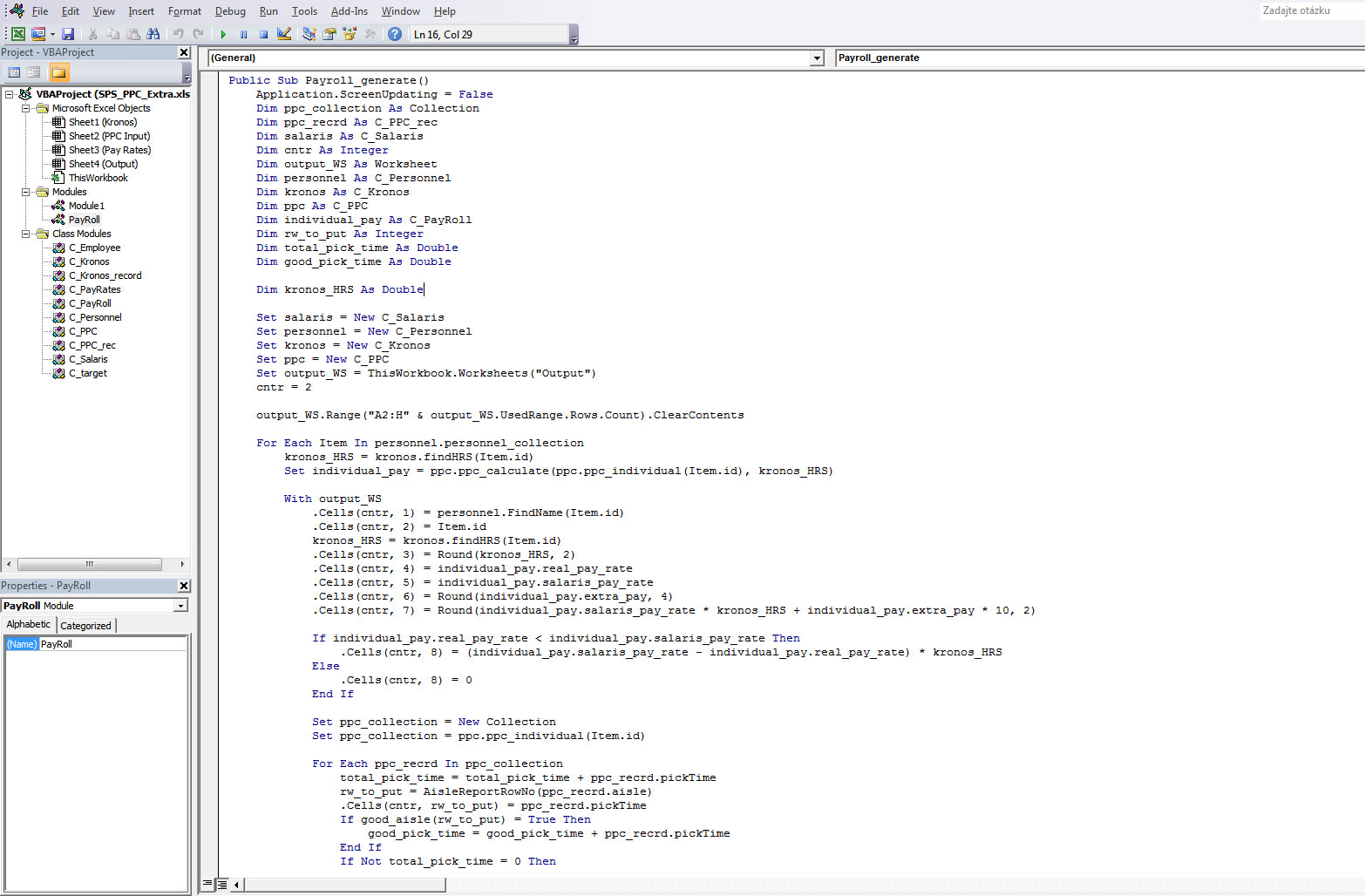Screen dimensions: 1365x896
Task: Click the Insert UserForm icon
Action: point(38,34)
